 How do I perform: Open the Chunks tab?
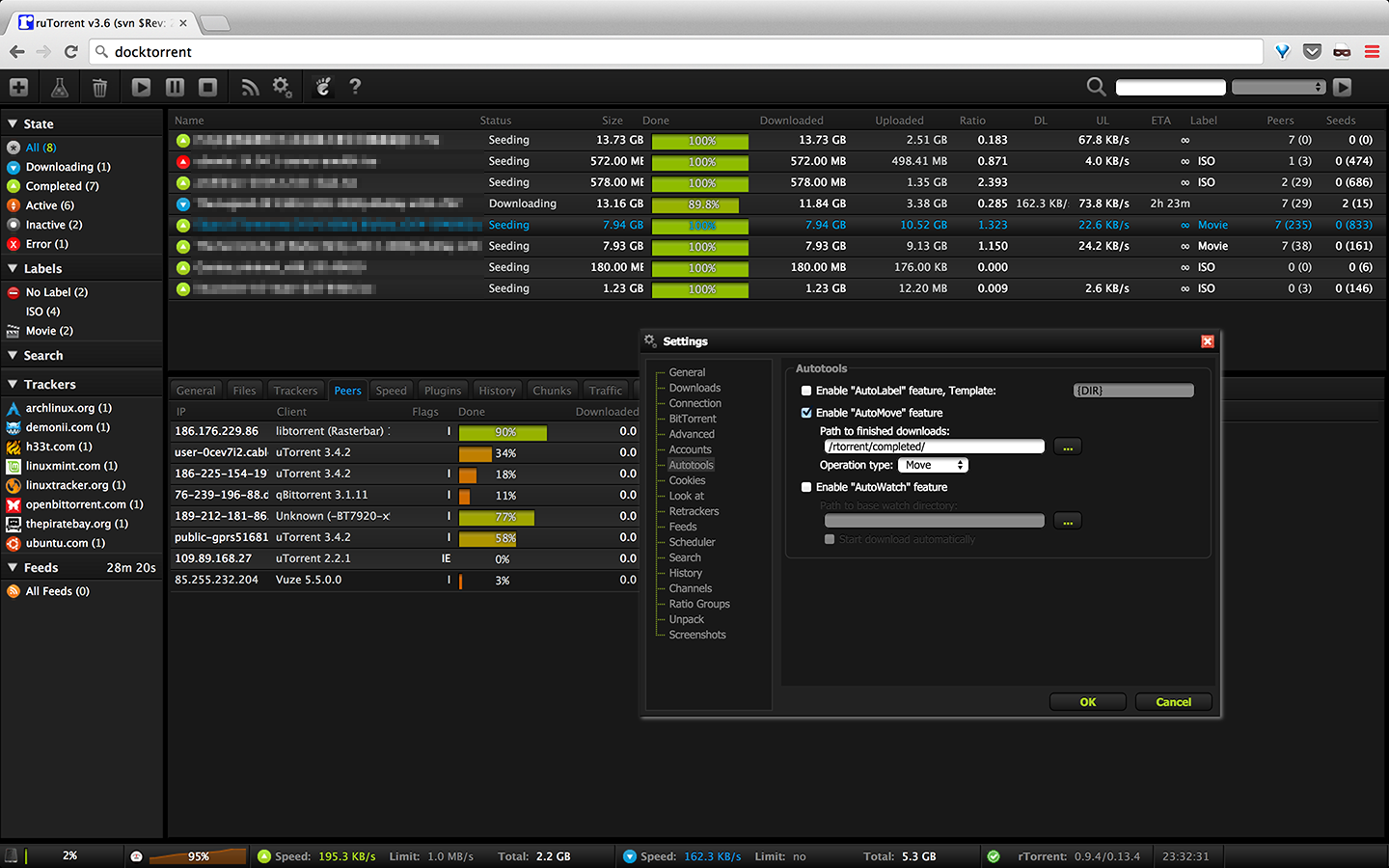coord(552,391)
